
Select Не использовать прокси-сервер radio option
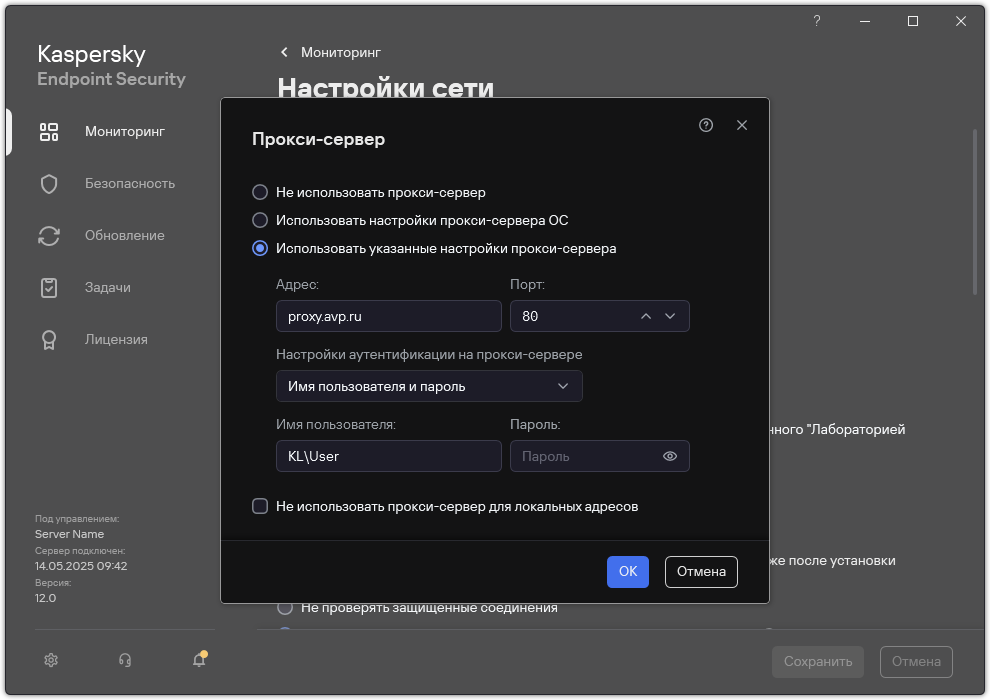point(260,192)
